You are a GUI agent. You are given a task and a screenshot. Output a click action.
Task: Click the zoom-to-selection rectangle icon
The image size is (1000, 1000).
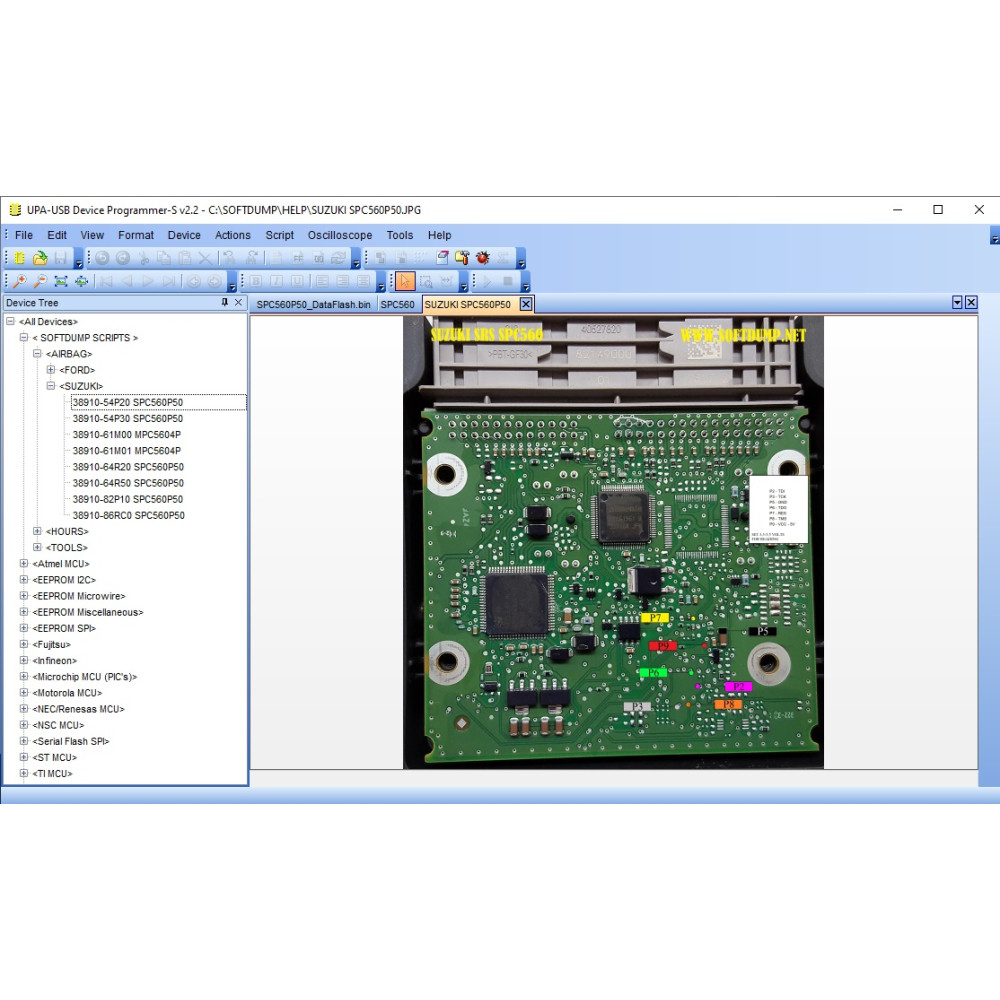pyautogui.click(x=426, y=281)
